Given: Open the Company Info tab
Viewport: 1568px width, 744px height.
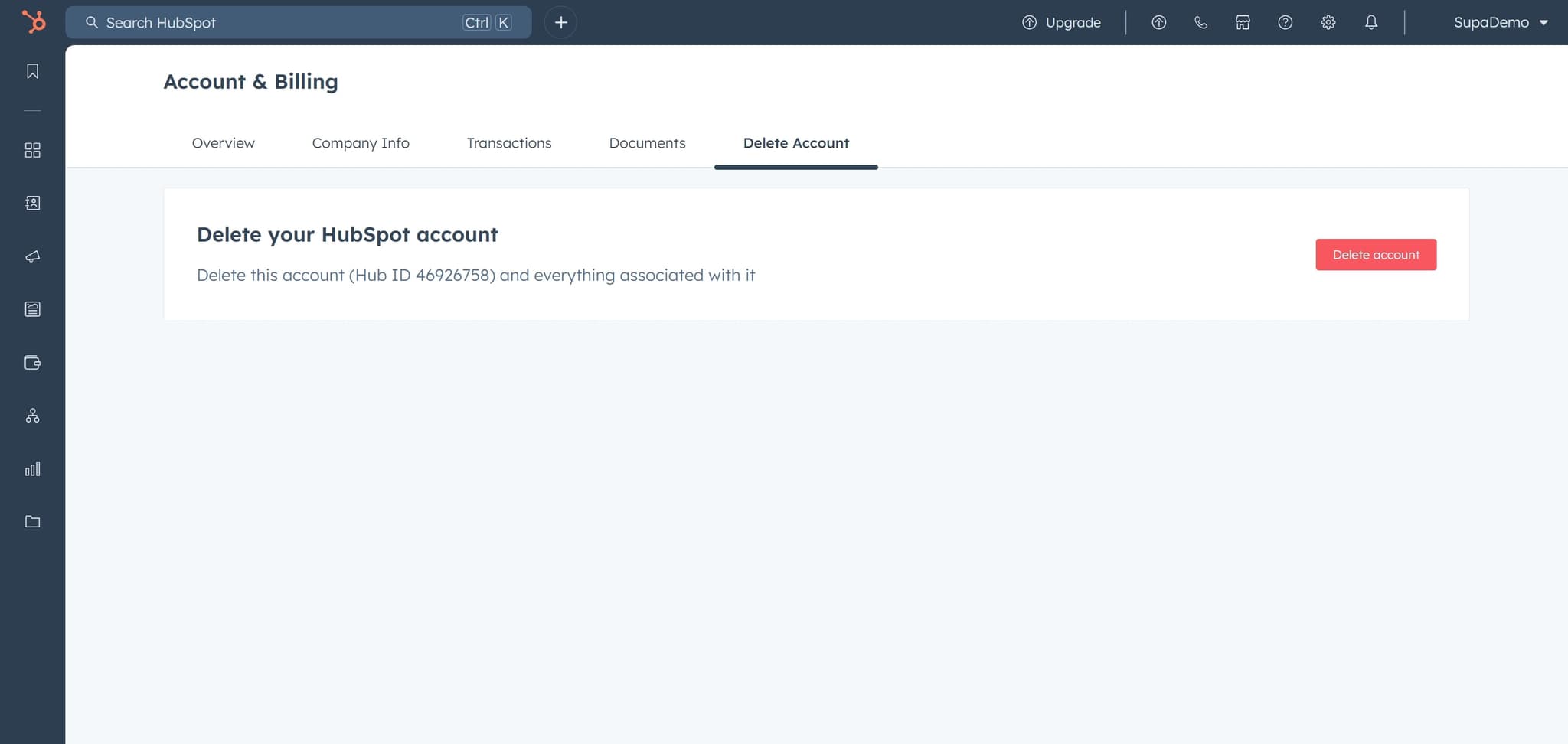Looking at the screenshot, I should click(360, 143).
